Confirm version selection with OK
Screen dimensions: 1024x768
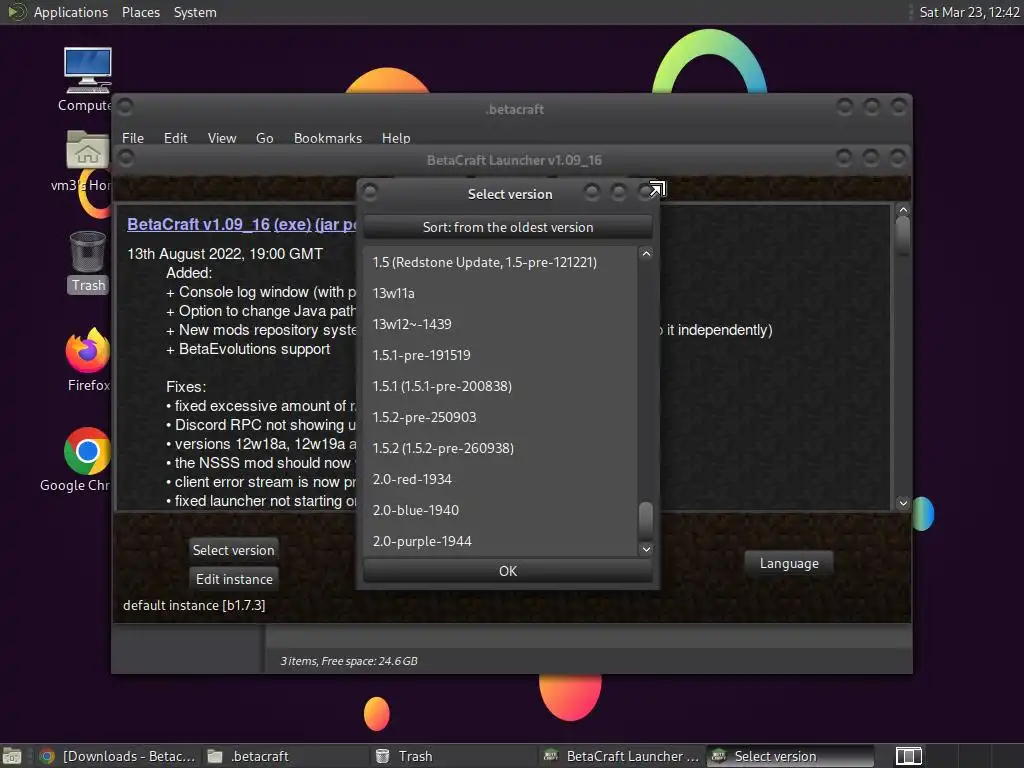click(507, 571)
